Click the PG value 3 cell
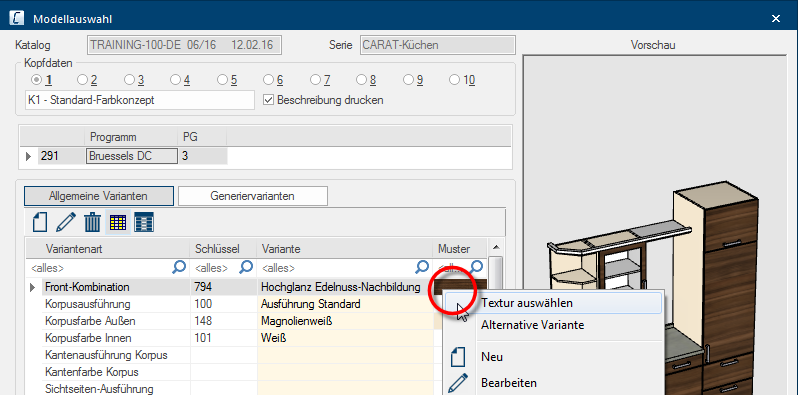This screenshot has width=798, height=395. 203,156
